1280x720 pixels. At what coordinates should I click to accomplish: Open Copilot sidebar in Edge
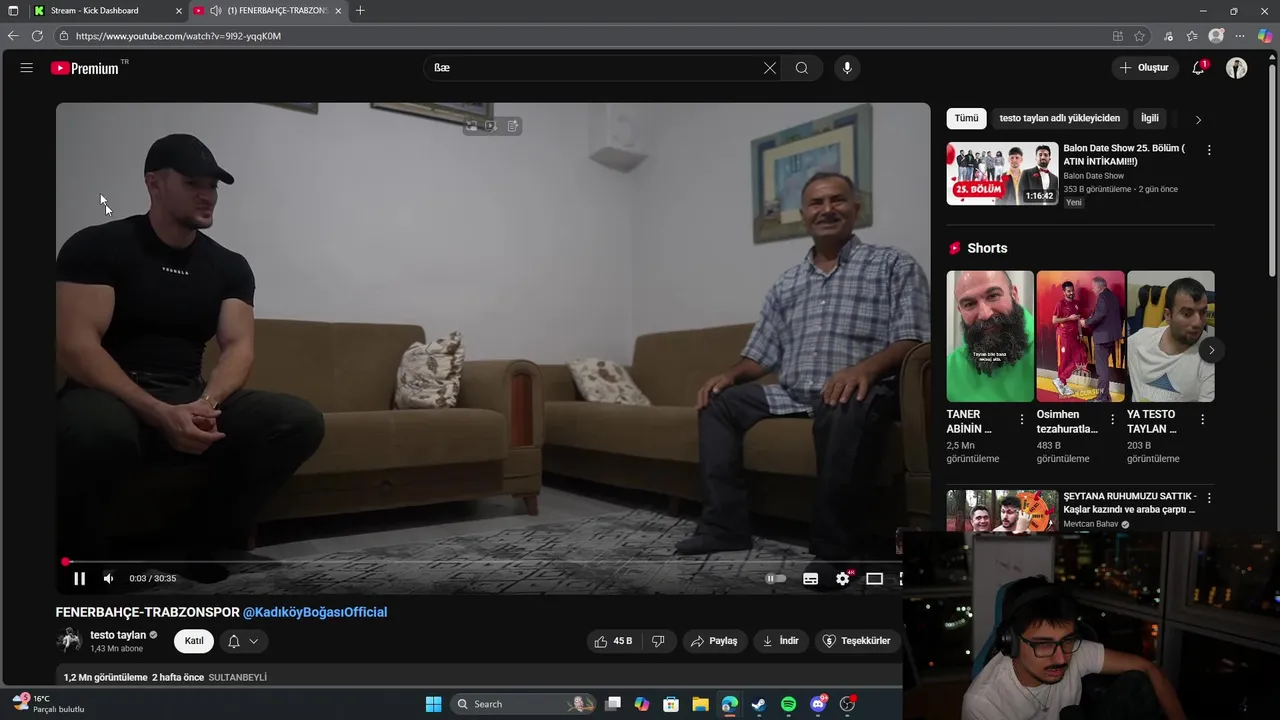pyautogui.click(x=1265, y=36)
